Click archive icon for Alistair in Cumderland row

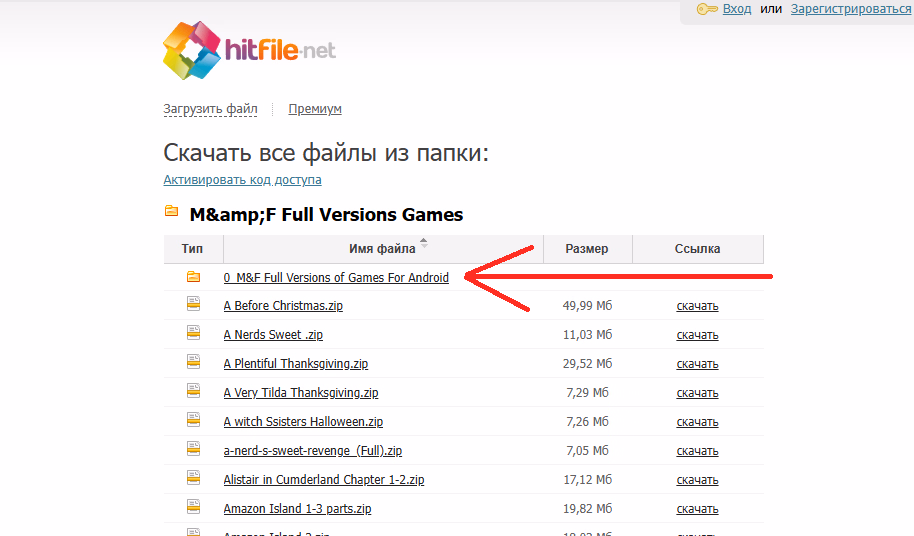pyautogui.click(x=193, y=478)
